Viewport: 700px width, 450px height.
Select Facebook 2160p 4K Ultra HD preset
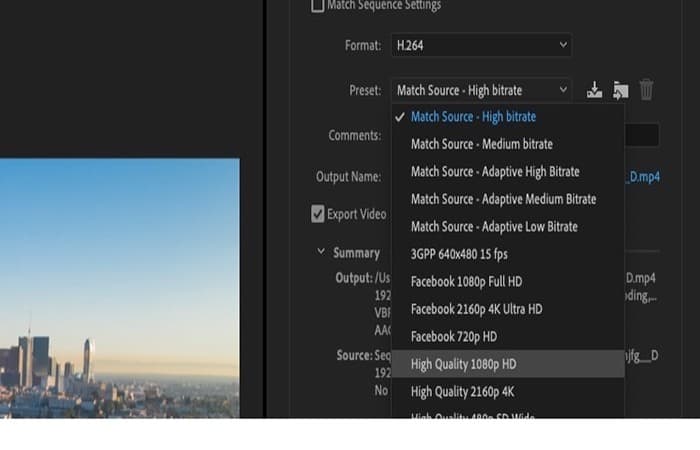[x=508, y=309]
